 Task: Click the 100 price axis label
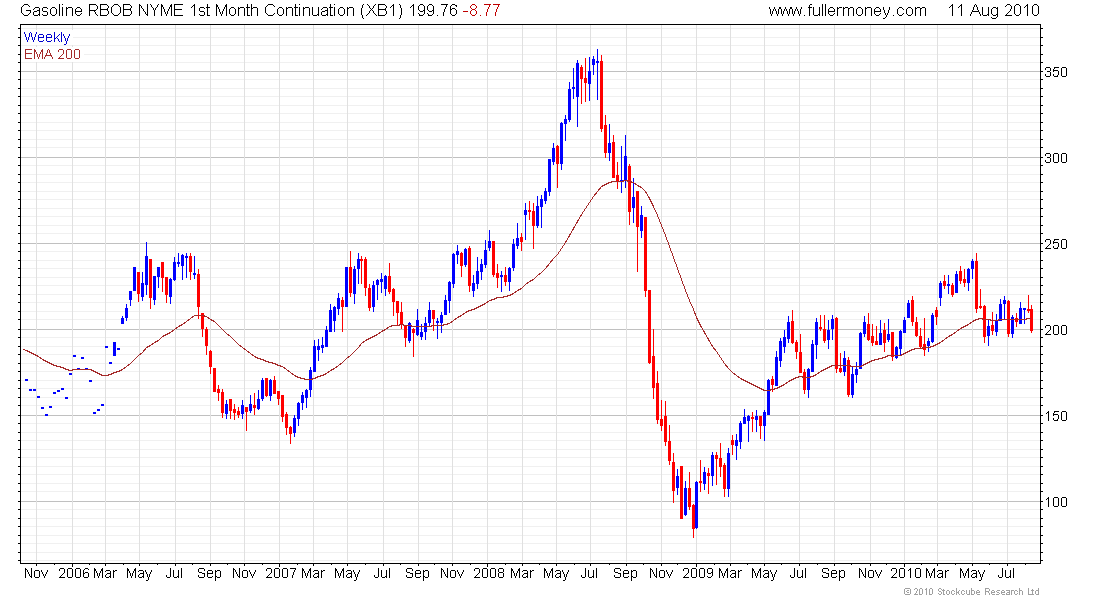[x=1056, y=502]
